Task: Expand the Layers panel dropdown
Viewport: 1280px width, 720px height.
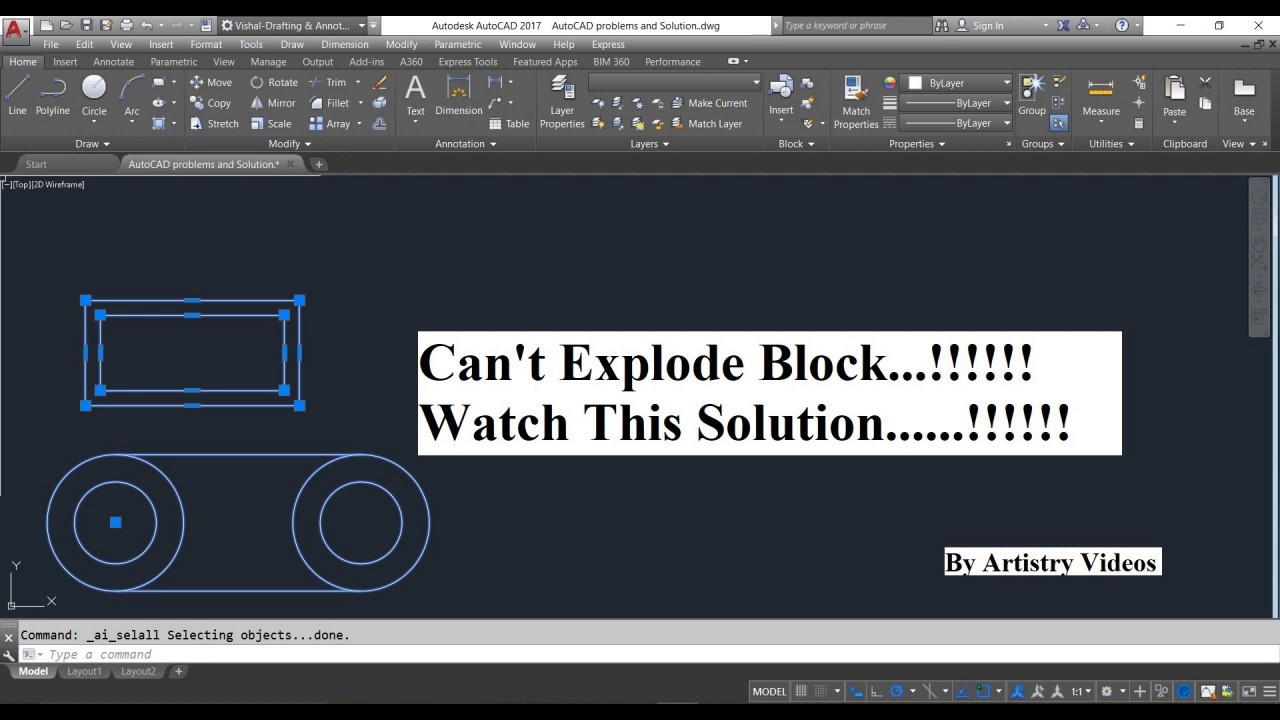Action: (649, 144)
